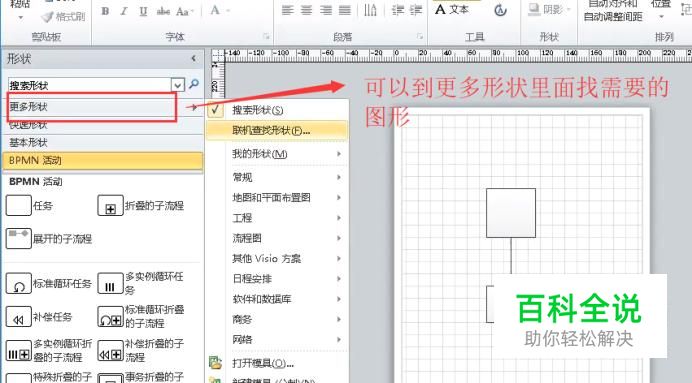Click the search shapes (搜索形状) input field
This screenshot has width=692, height=383.
point(90,85)
